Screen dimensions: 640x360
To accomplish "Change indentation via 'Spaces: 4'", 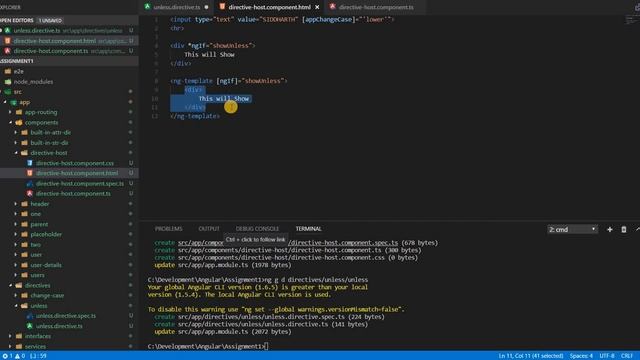I will point(581,356).
